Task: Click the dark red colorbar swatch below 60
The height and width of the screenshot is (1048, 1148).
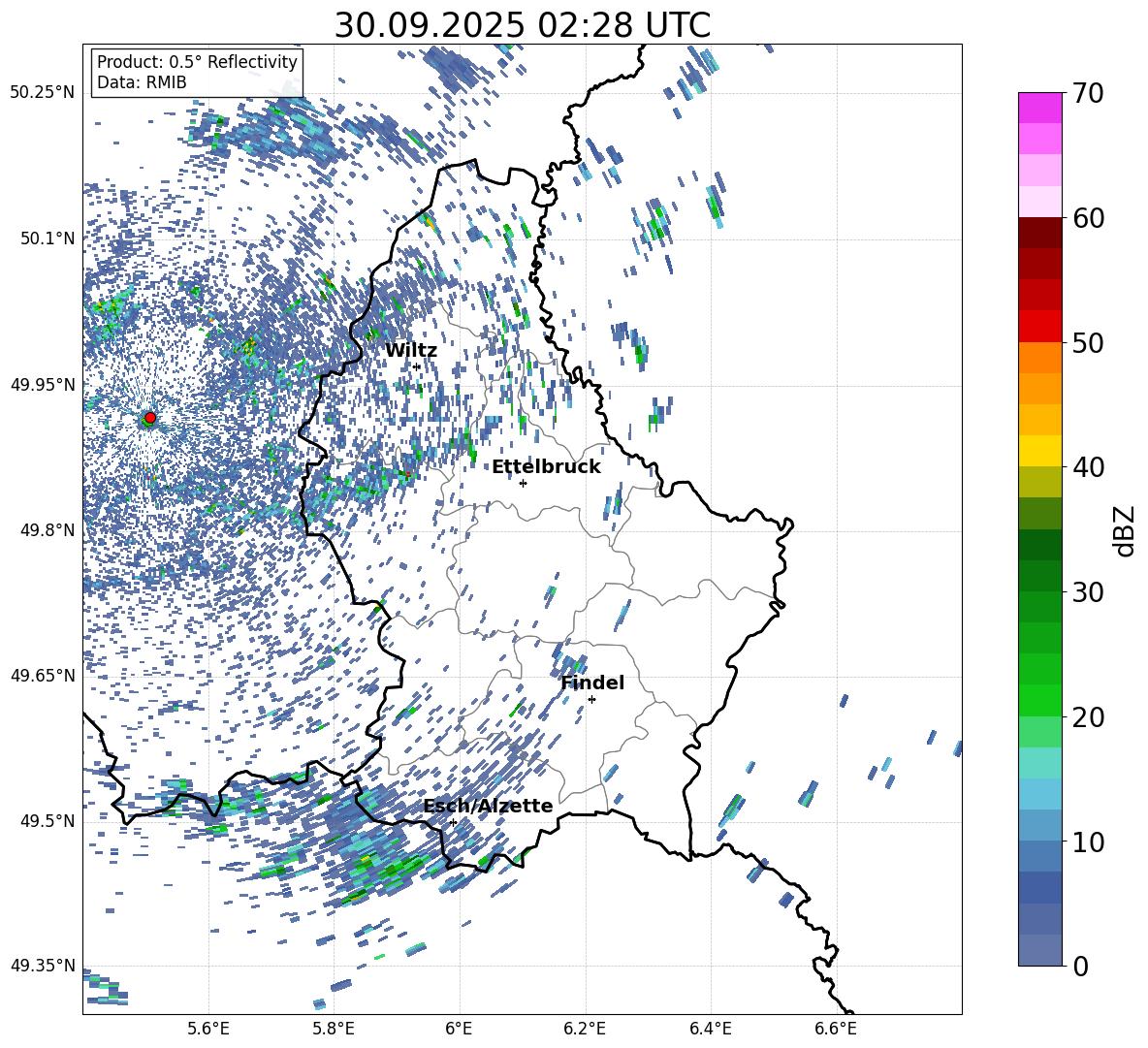Action: (1039, 233)
